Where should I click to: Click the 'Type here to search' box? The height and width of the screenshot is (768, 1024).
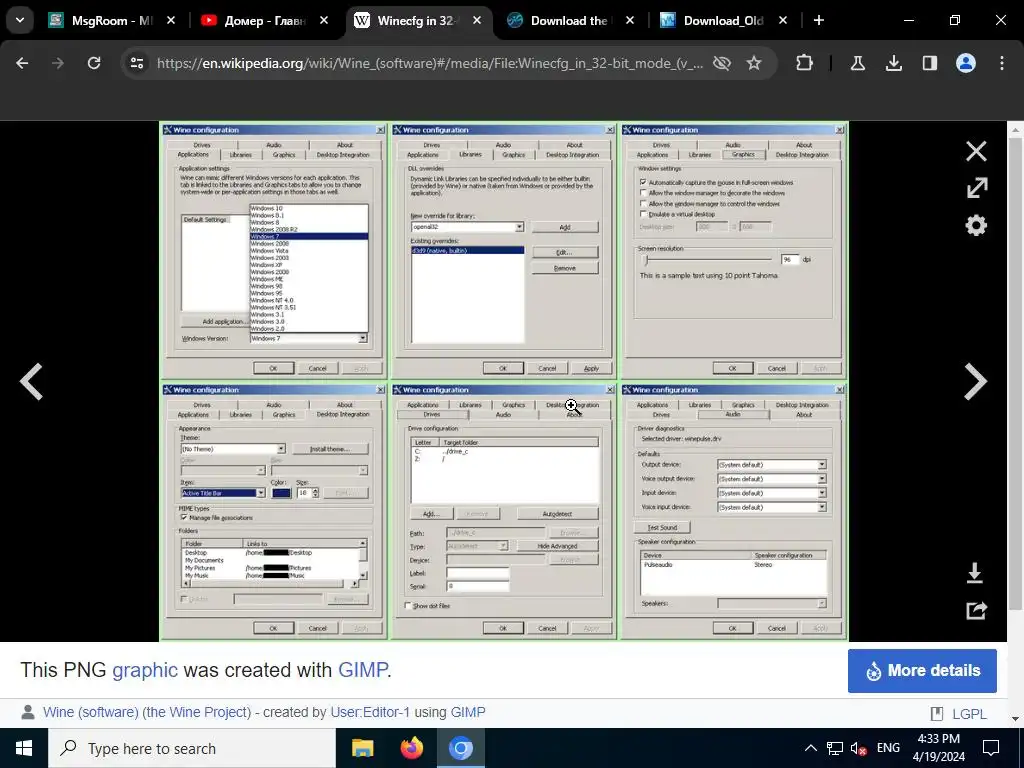coord(192,748)
